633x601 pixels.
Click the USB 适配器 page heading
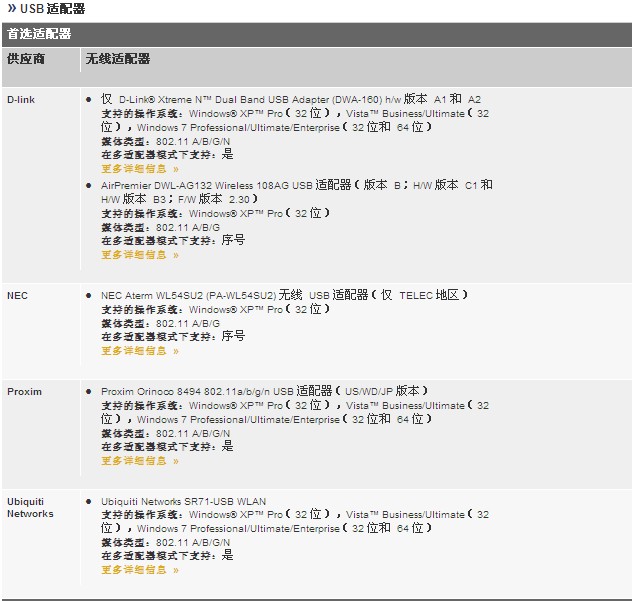(52, 9)
